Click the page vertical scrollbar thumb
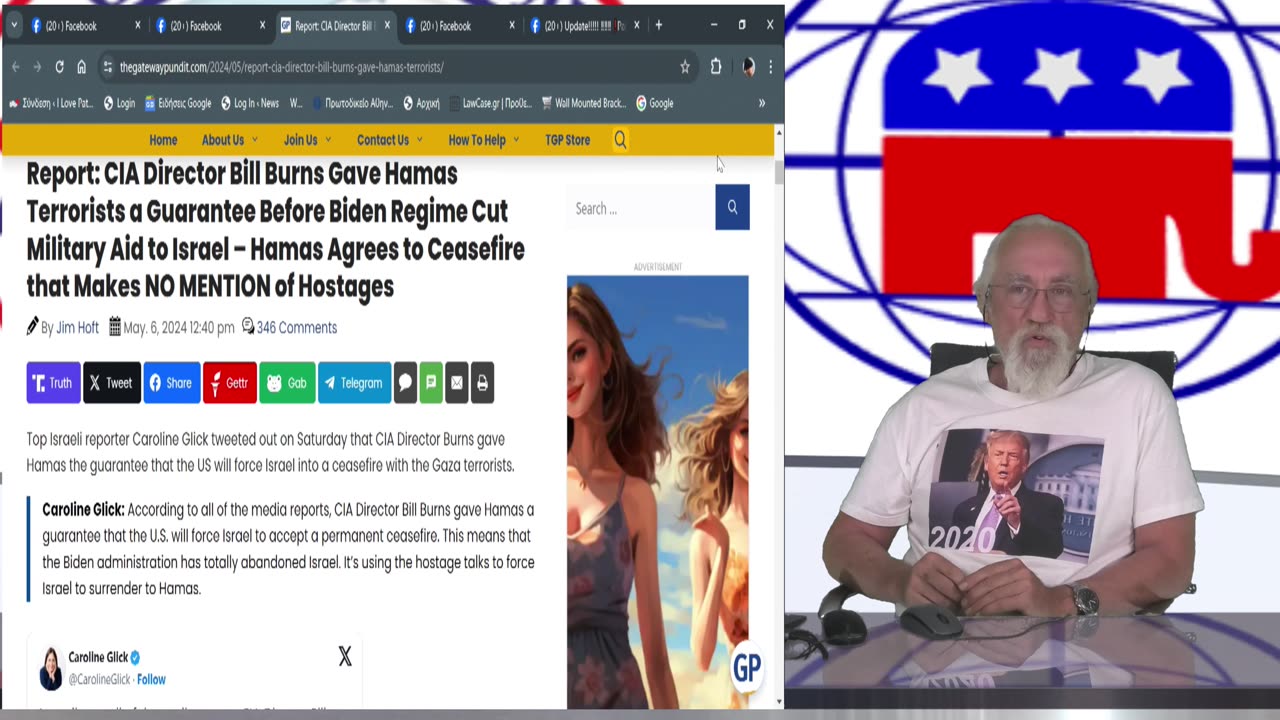Image resolution: width=1280 pixels, height=720 pixels. tap(779, 172)
